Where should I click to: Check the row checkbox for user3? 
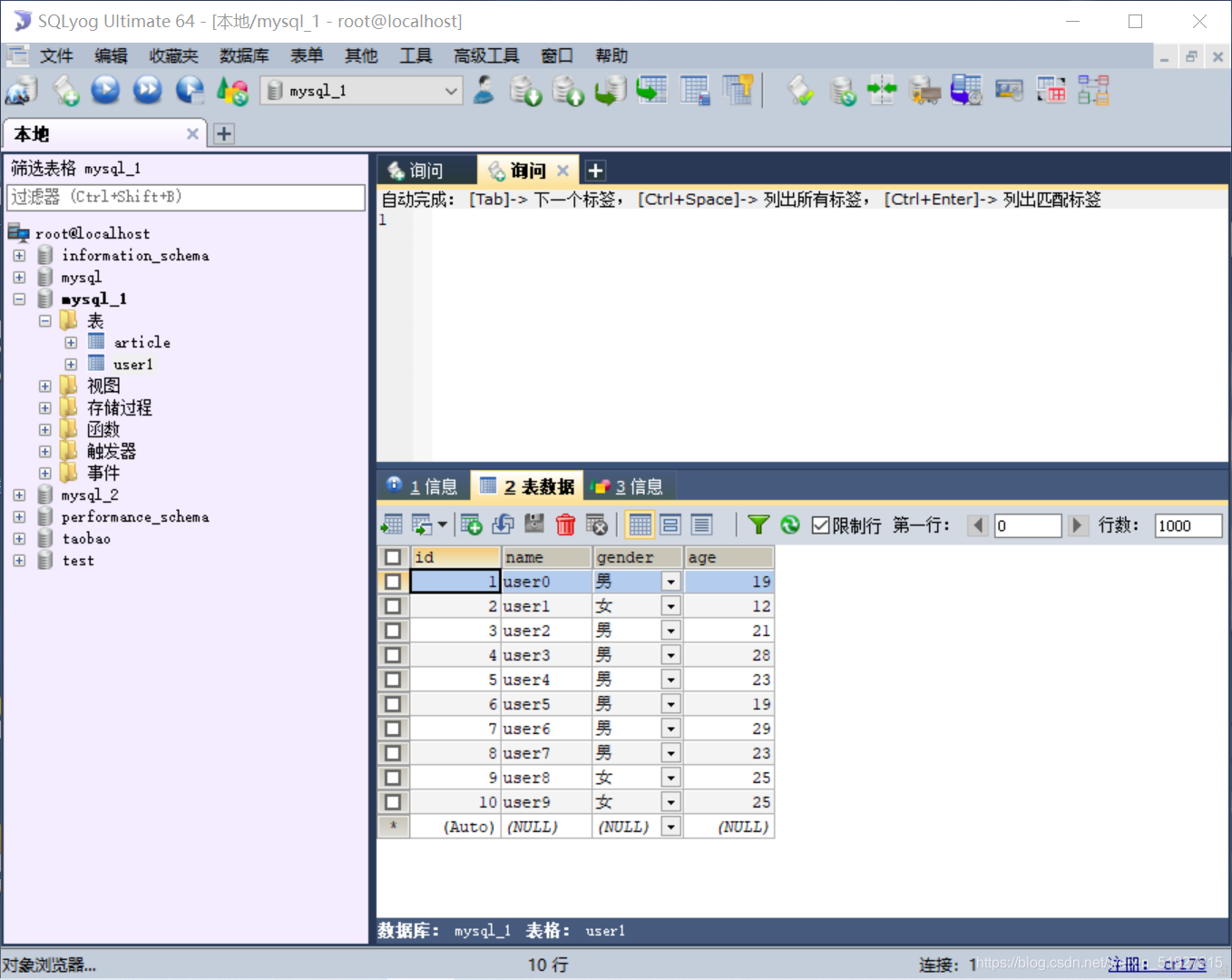coord(393,655)
